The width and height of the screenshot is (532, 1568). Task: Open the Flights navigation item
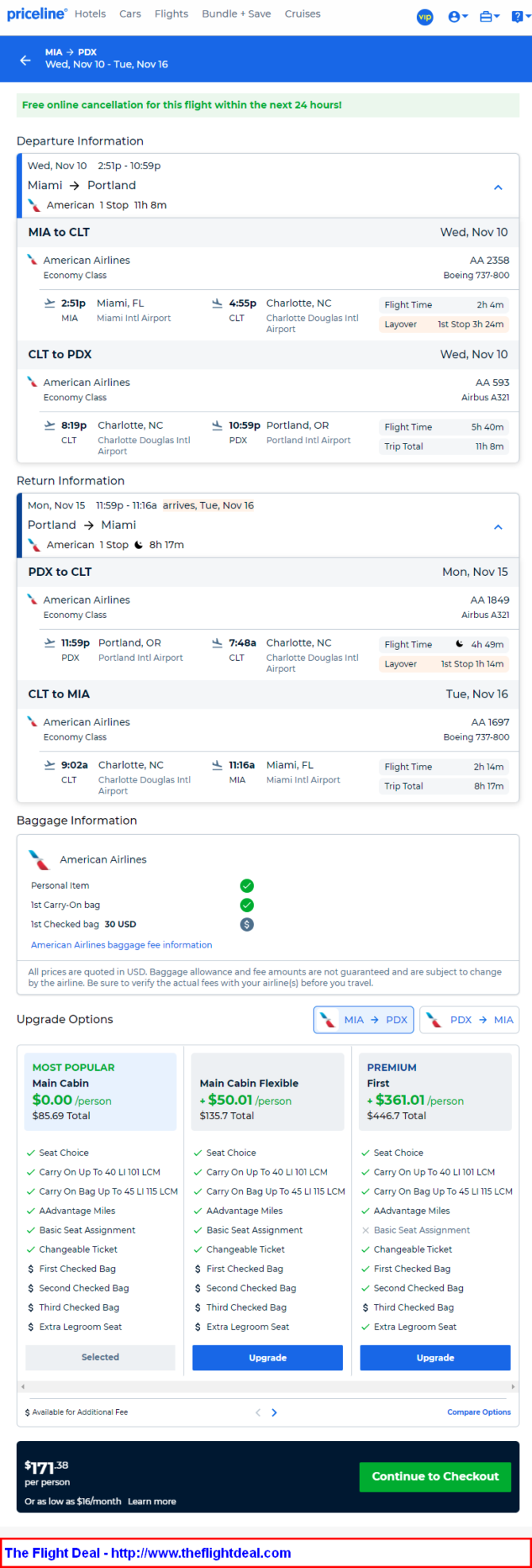tap(172, 14)
